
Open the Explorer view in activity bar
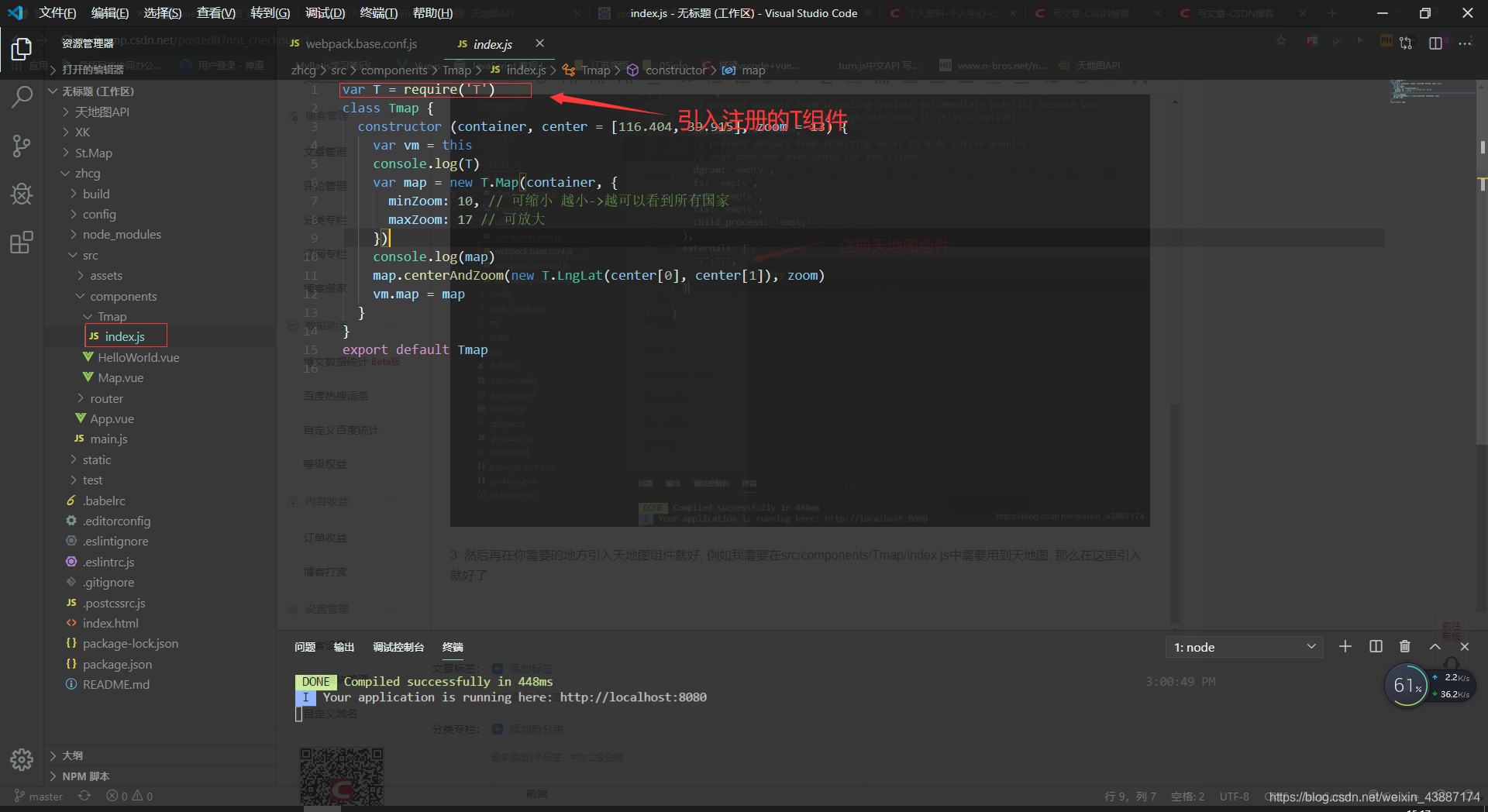[22, 49]
